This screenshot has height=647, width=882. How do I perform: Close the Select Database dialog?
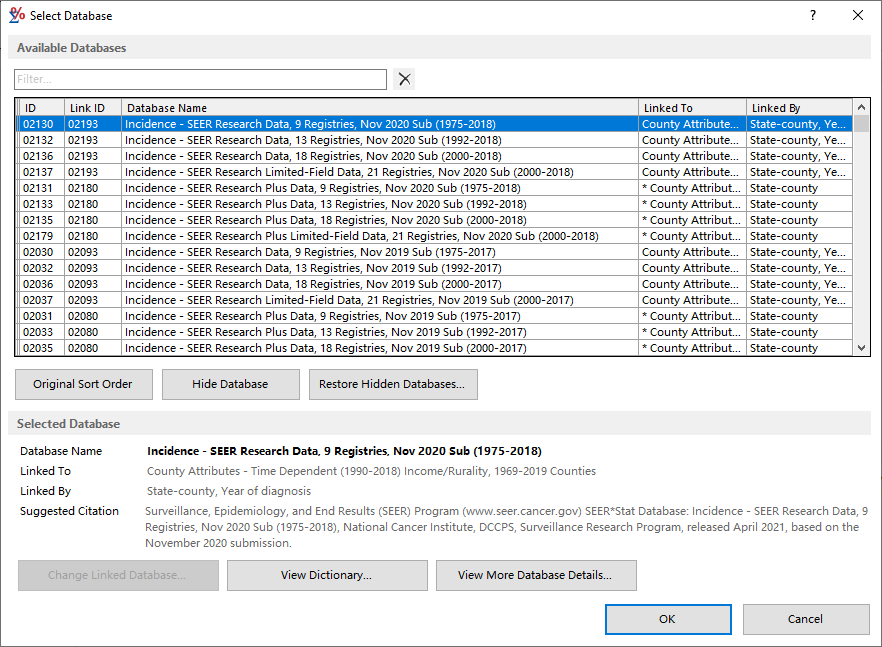click(857, 15)
